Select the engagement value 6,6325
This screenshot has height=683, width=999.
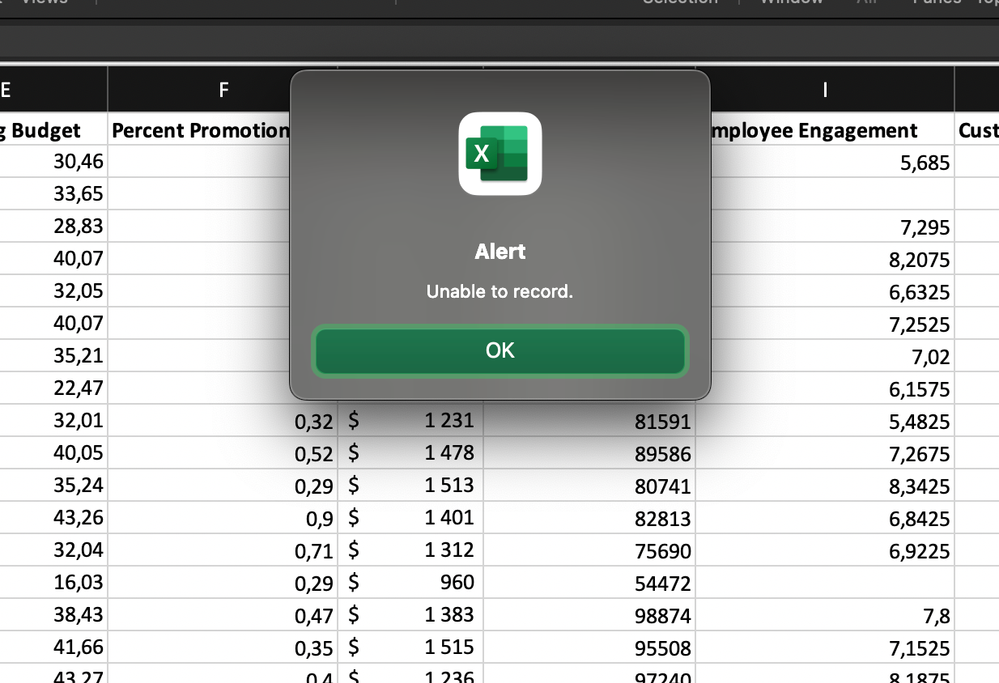[x=832, y=291]
